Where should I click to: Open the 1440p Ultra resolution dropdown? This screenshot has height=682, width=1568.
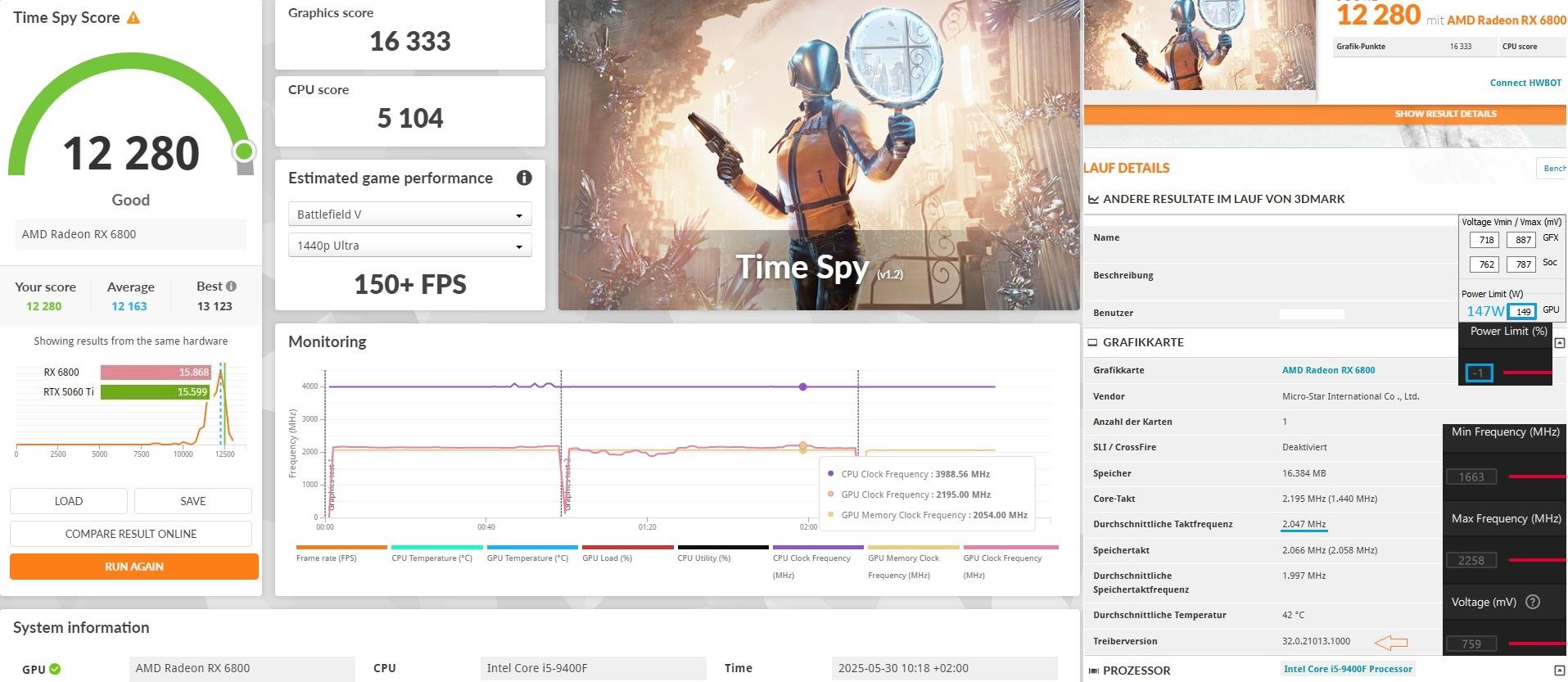409,246
